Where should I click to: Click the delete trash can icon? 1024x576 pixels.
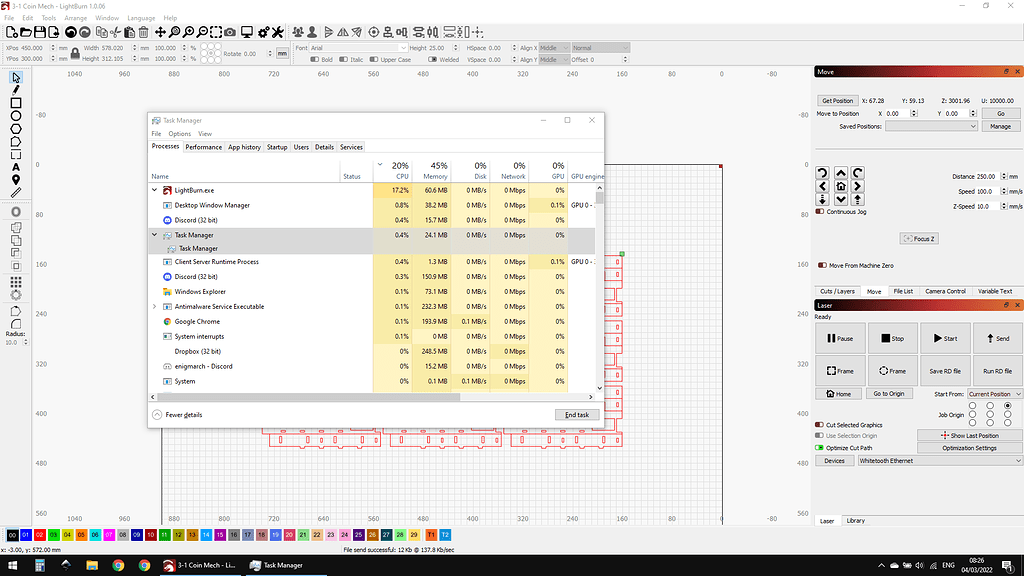click(145, 33)
